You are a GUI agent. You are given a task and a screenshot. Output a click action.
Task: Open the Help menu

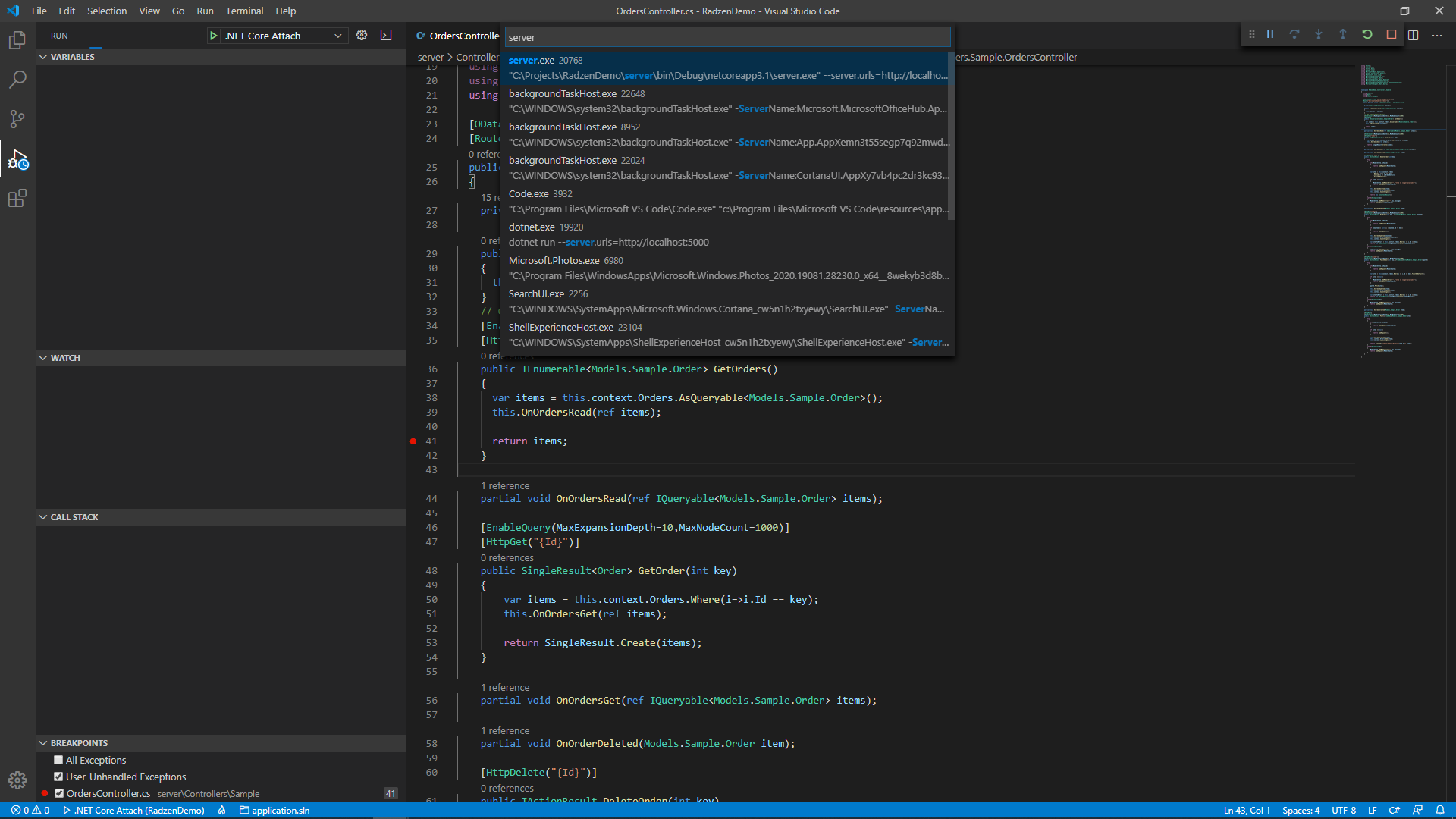click(286, 11)
